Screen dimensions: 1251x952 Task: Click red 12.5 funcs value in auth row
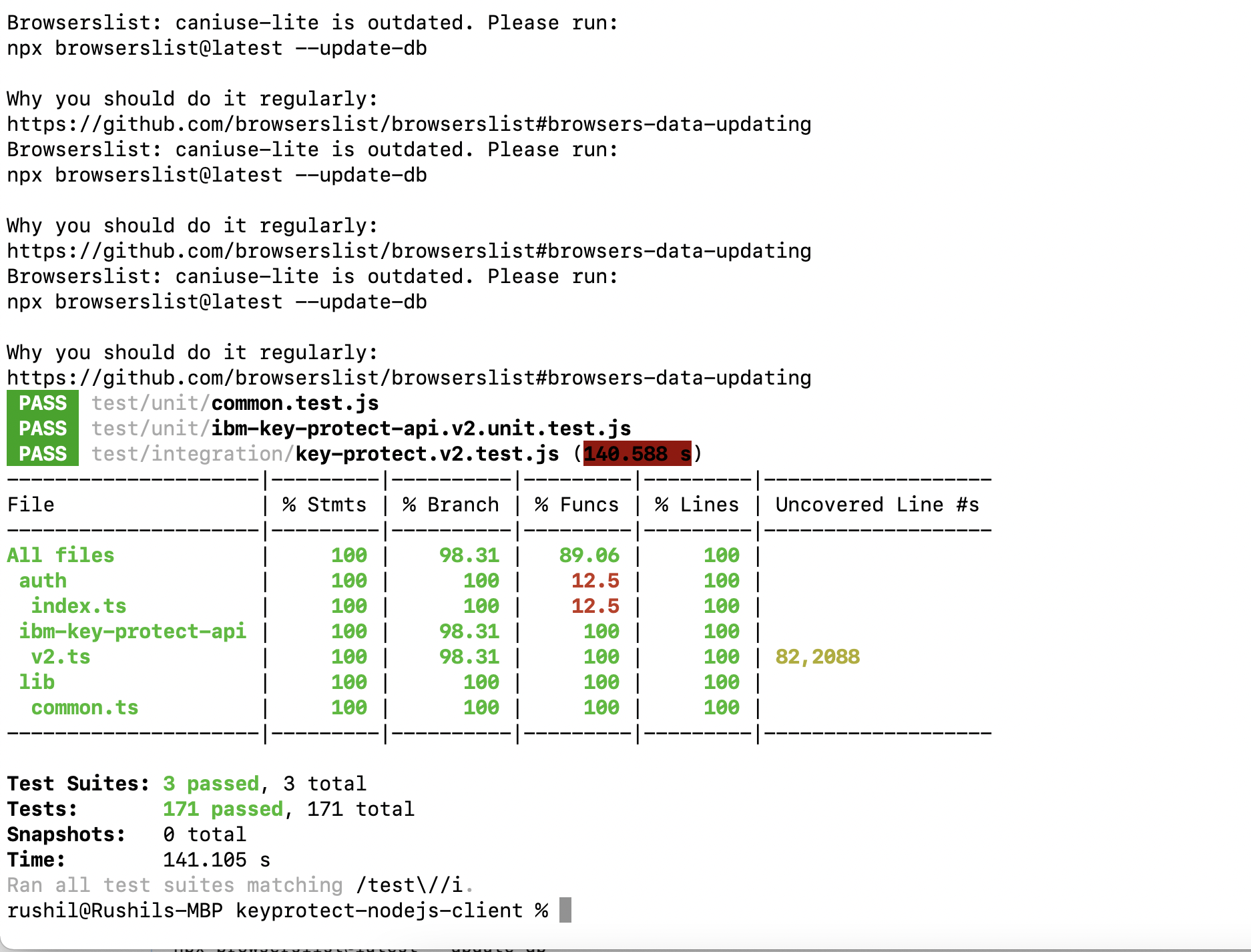(x=595, y=581)
